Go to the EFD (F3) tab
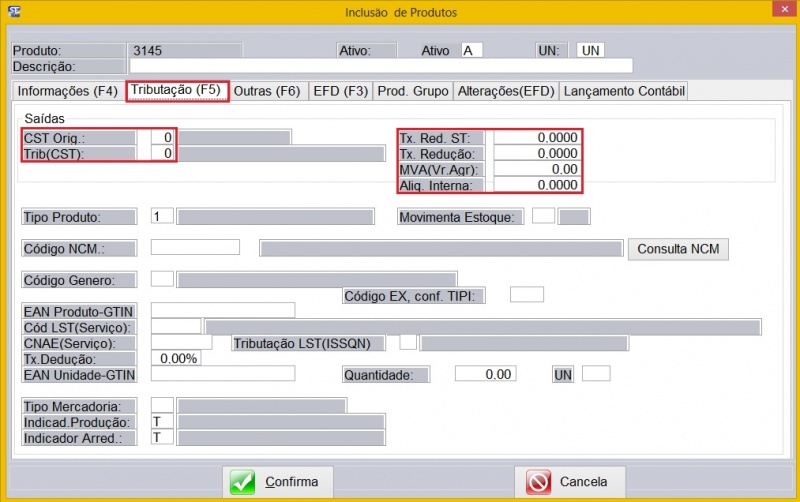The width and height of the screenshot is (800, 502). (x=340, y=91)
